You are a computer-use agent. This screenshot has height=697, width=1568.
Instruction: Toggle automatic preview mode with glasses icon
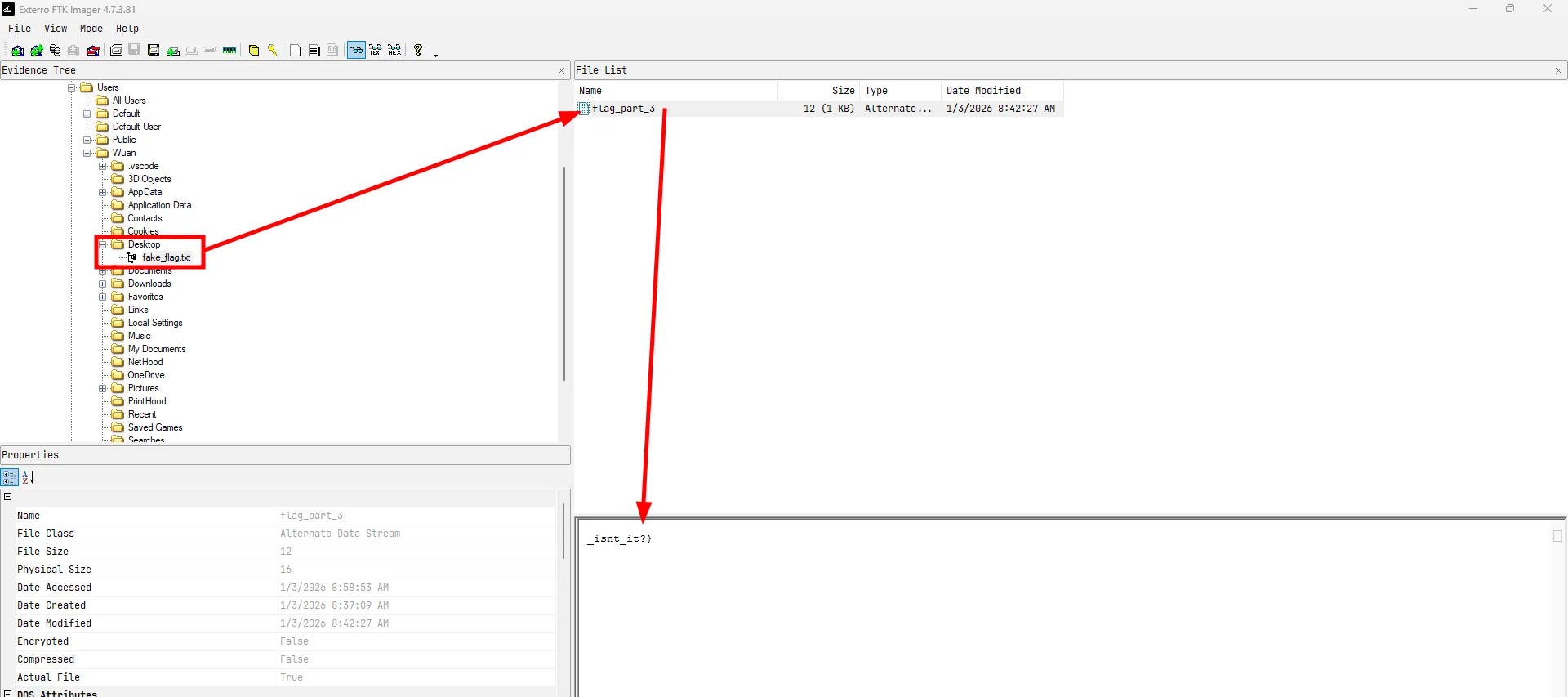pyautogui.click(x=356, y=51)
